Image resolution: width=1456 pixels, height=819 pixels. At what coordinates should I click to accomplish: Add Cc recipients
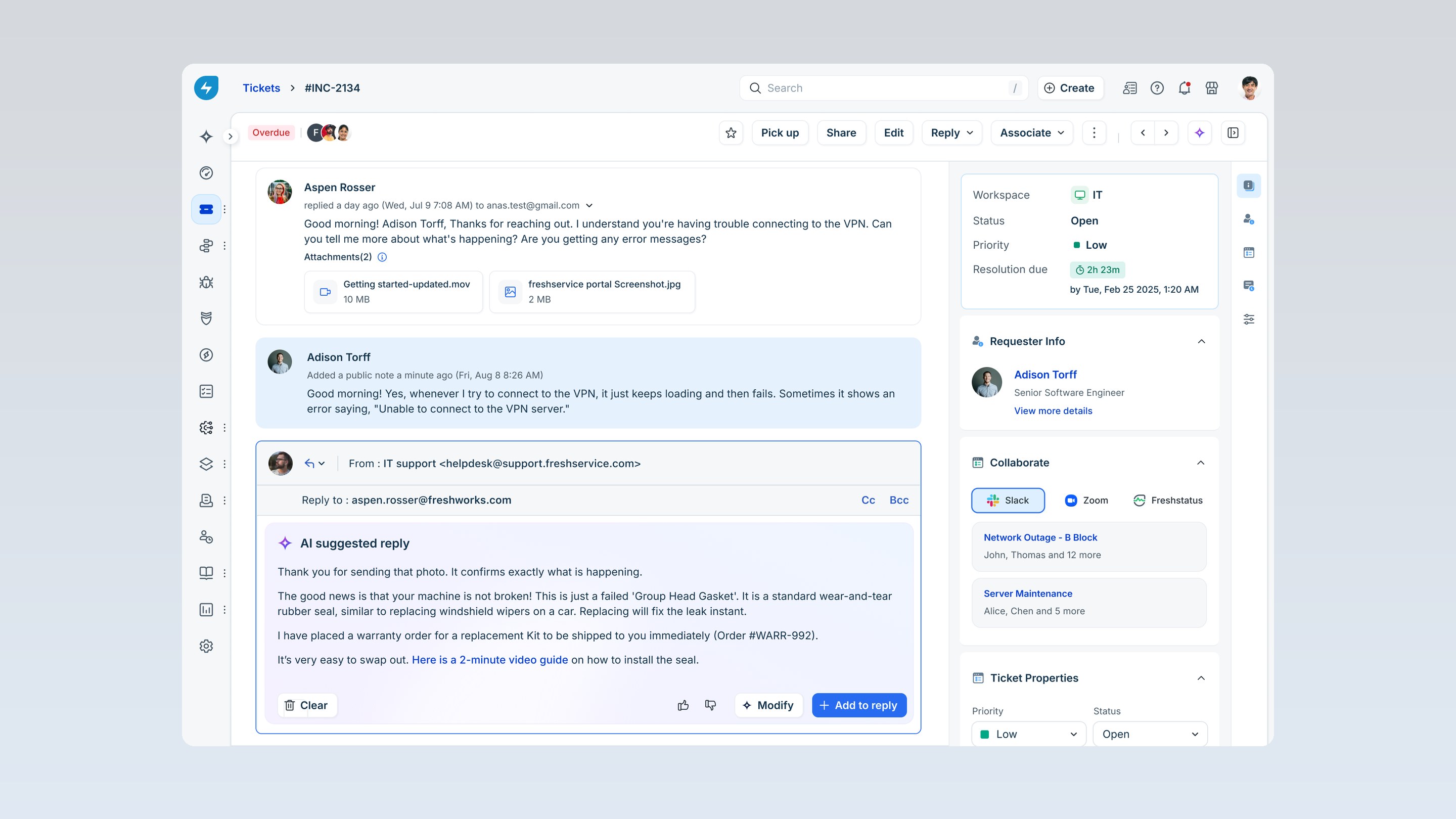click(868, 500)
